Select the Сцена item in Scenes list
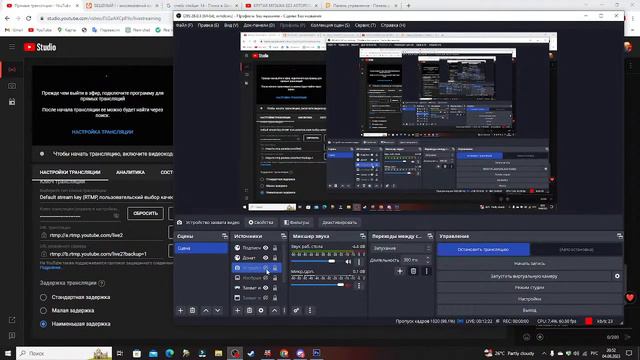 tap(201, 248)
